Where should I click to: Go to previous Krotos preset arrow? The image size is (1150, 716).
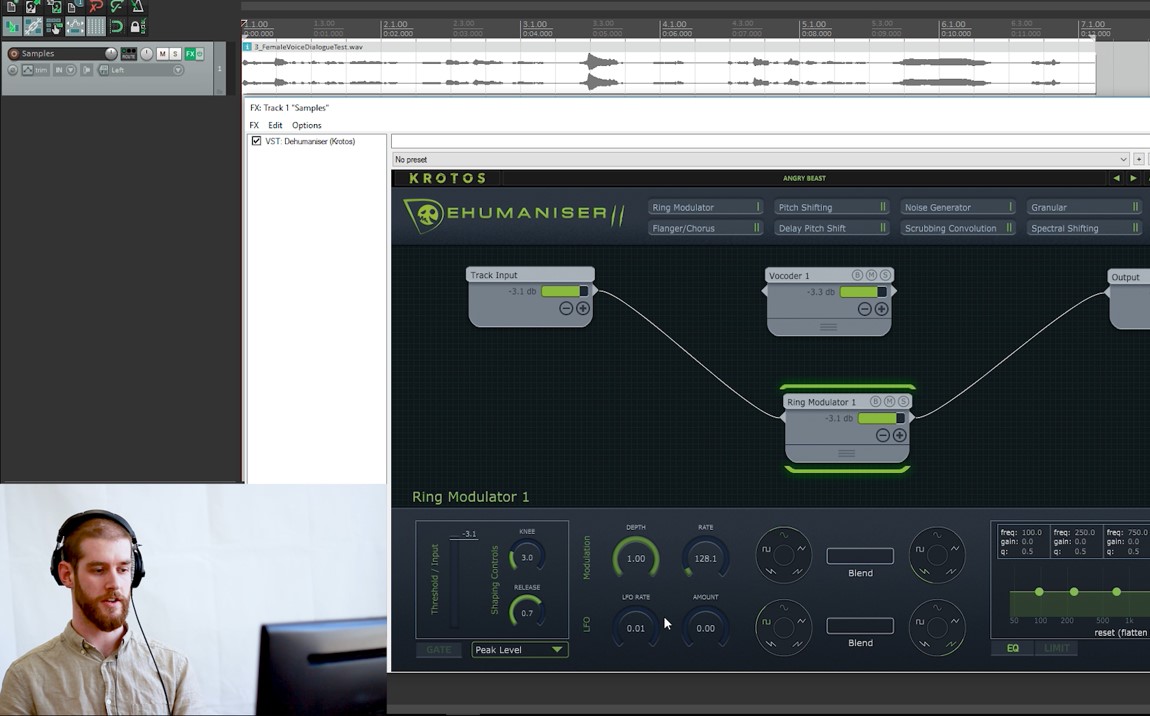(1116, 178)
